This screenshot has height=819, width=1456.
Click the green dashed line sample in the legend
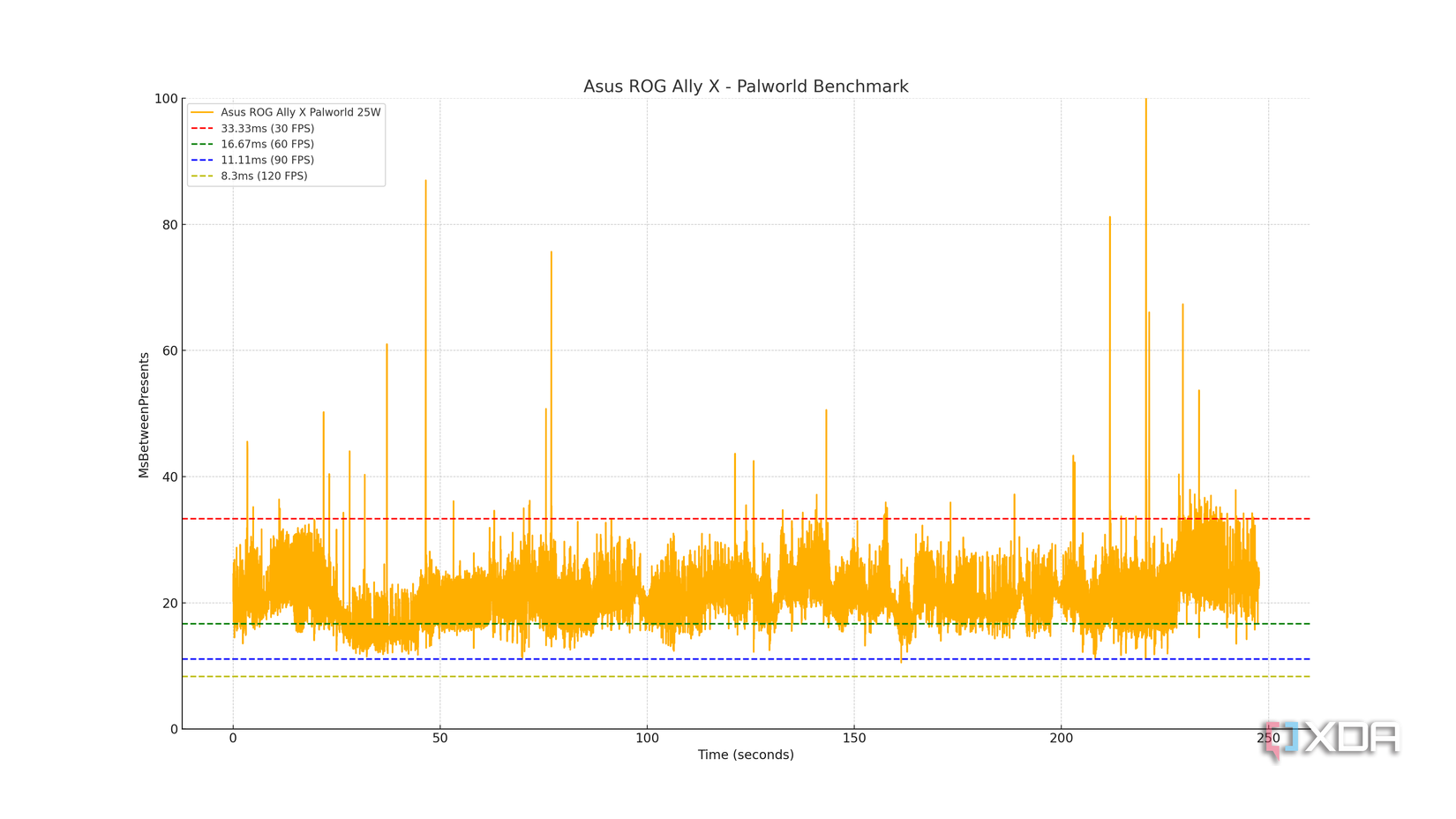202,144
